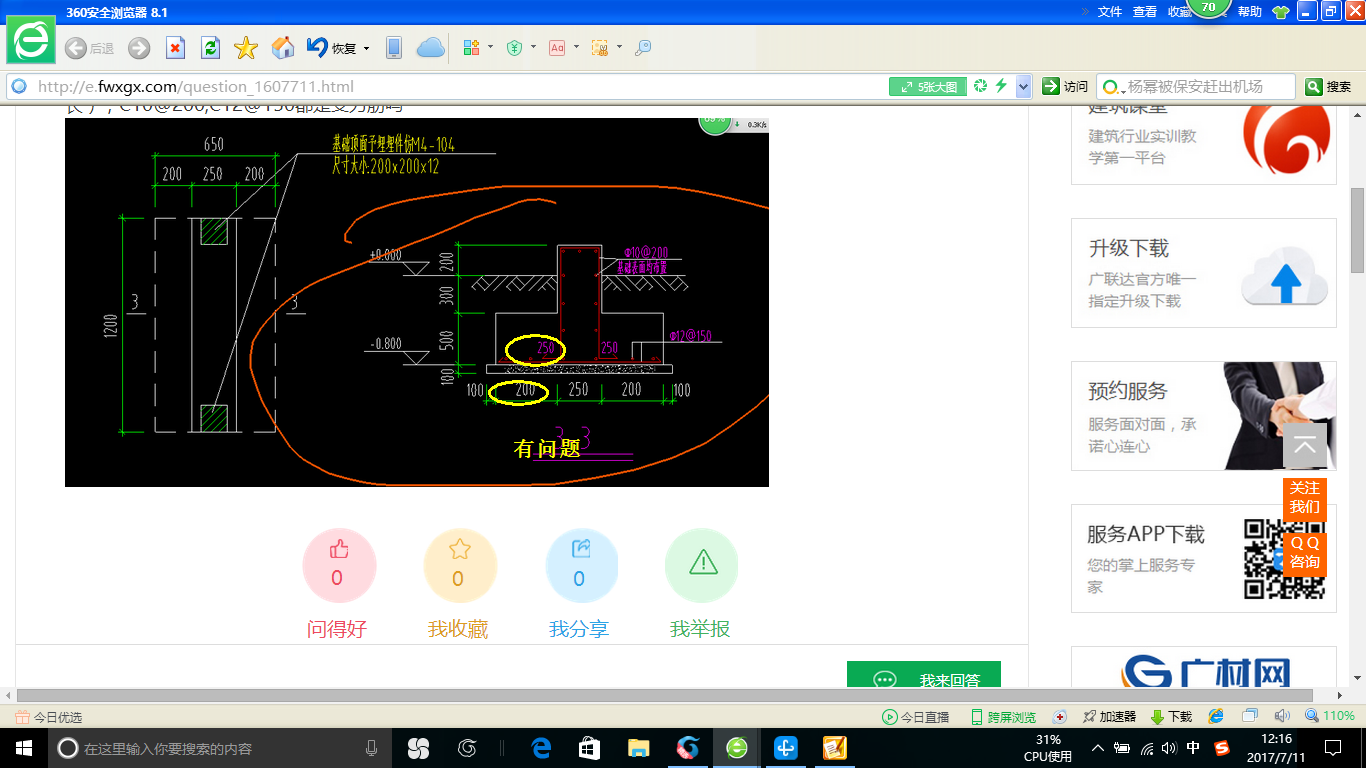Image resolution: width=1366 pixels, height=768 pixels.
Task: Click the green shirt skin icon
Action: click(1281, 12)
